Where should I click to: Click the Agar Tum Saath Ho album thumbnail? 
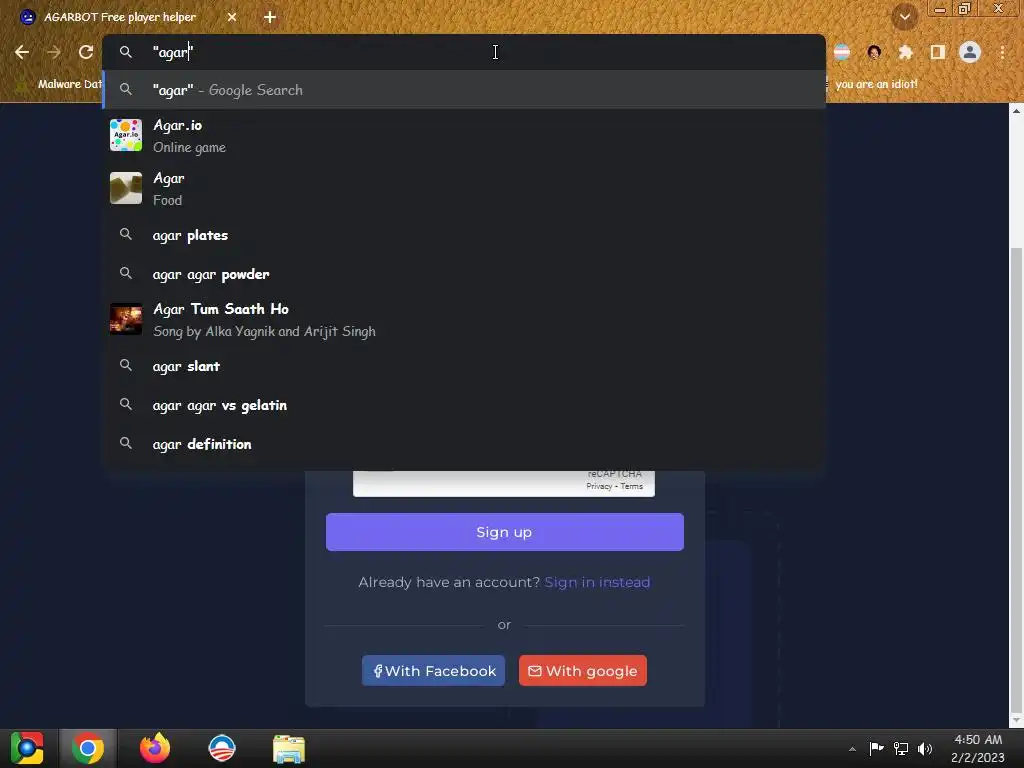click(125, 319)
